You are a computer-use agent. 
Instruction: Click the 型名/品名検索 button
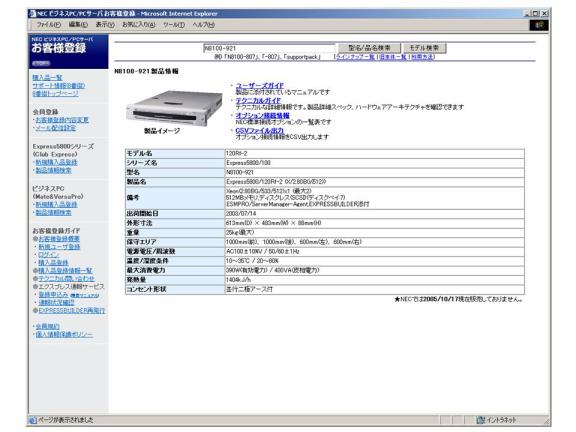pyautogui.click(x=369, y=48)
